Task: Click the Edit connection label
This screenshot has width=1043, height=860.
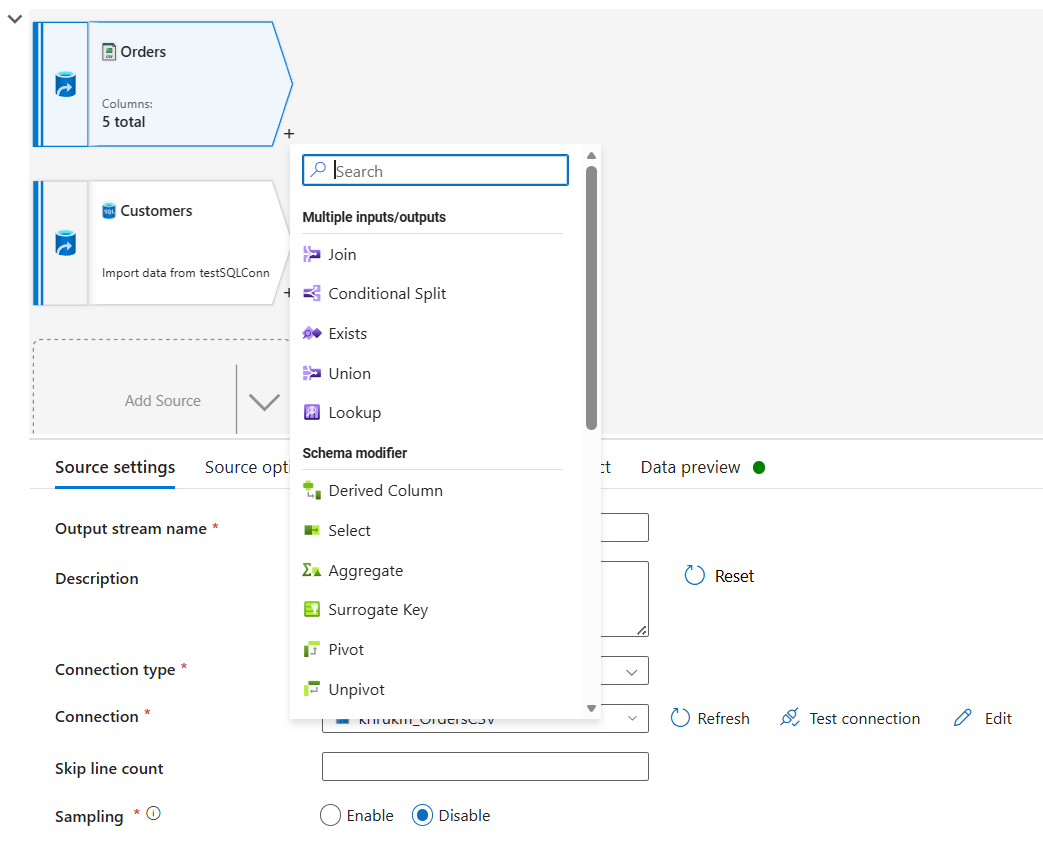Action: click(998, 718)
